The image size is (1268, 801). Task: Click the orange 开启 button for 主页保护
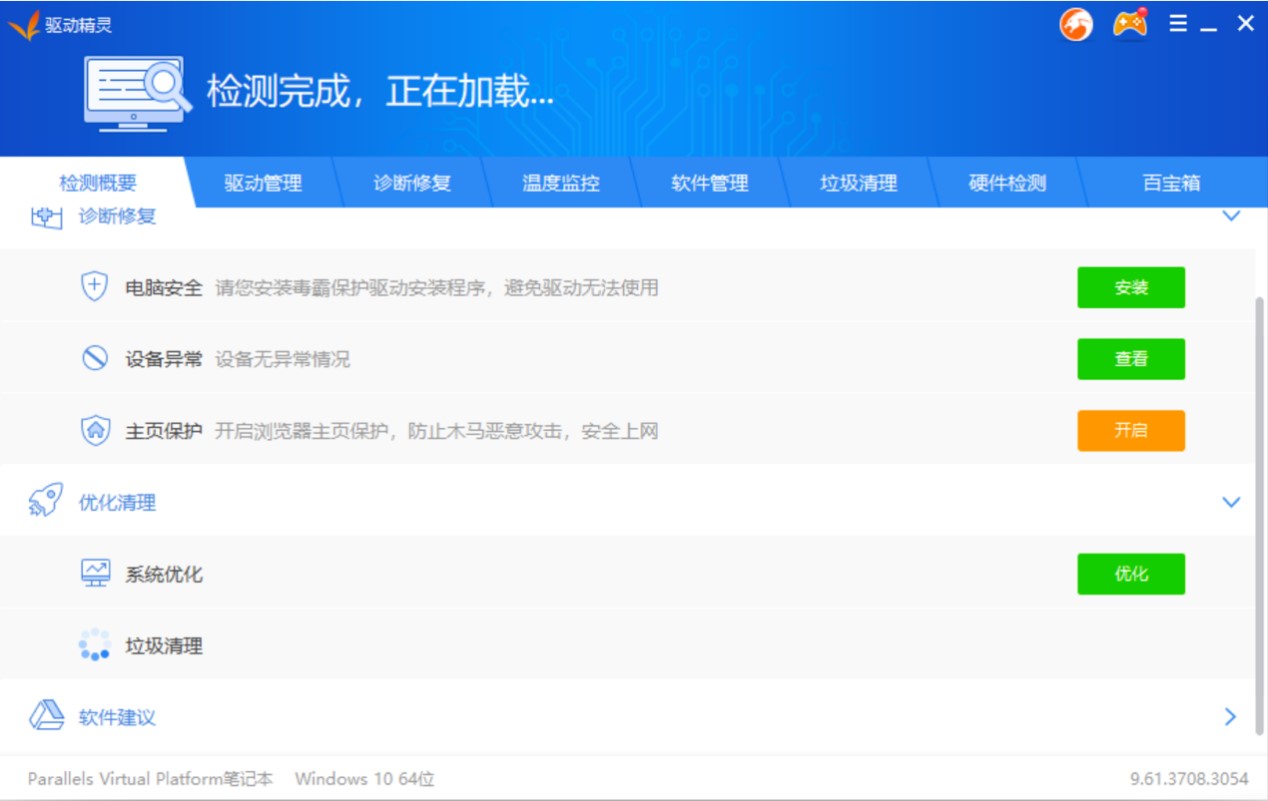coord(1131,431)
